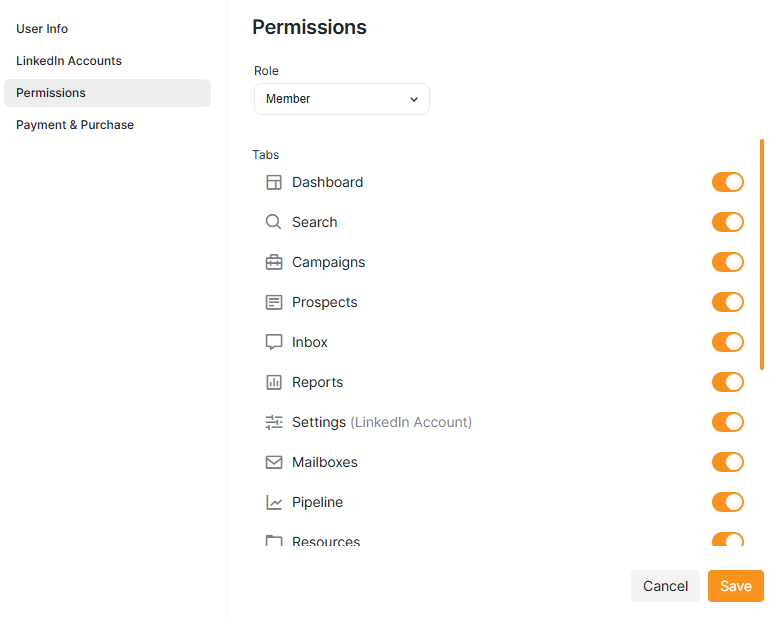Toggle the Mailboxes permission off
Viewport: 777px width, 617px height.
point(727,462)
